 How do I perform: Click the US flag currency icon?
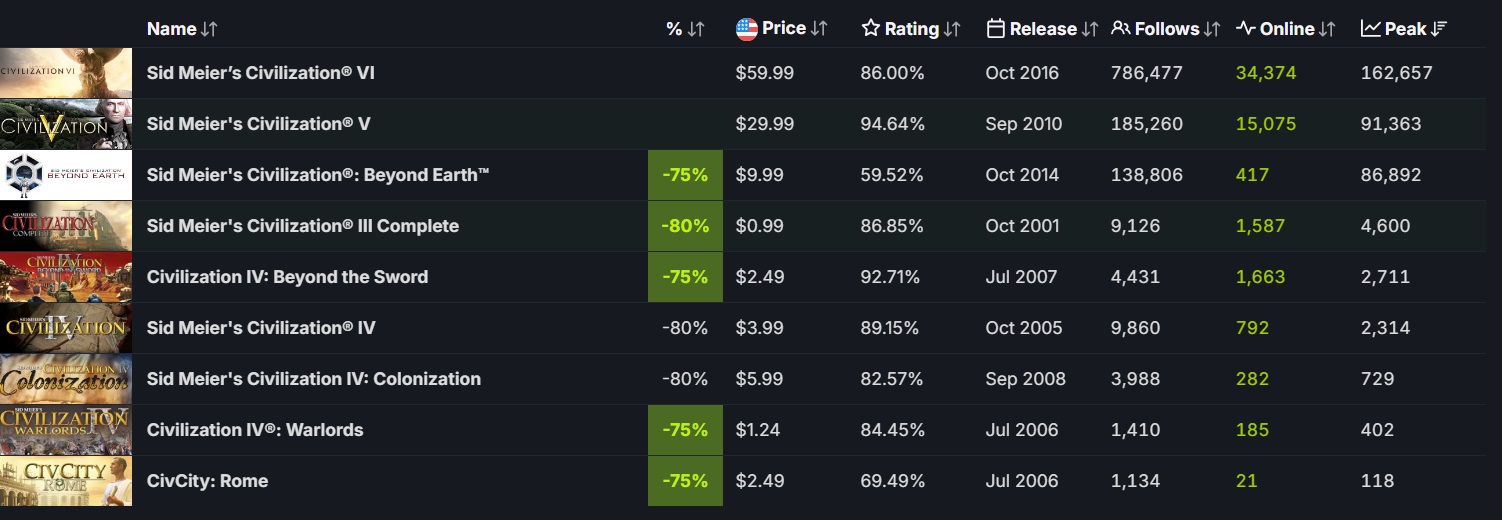[746, 29]
